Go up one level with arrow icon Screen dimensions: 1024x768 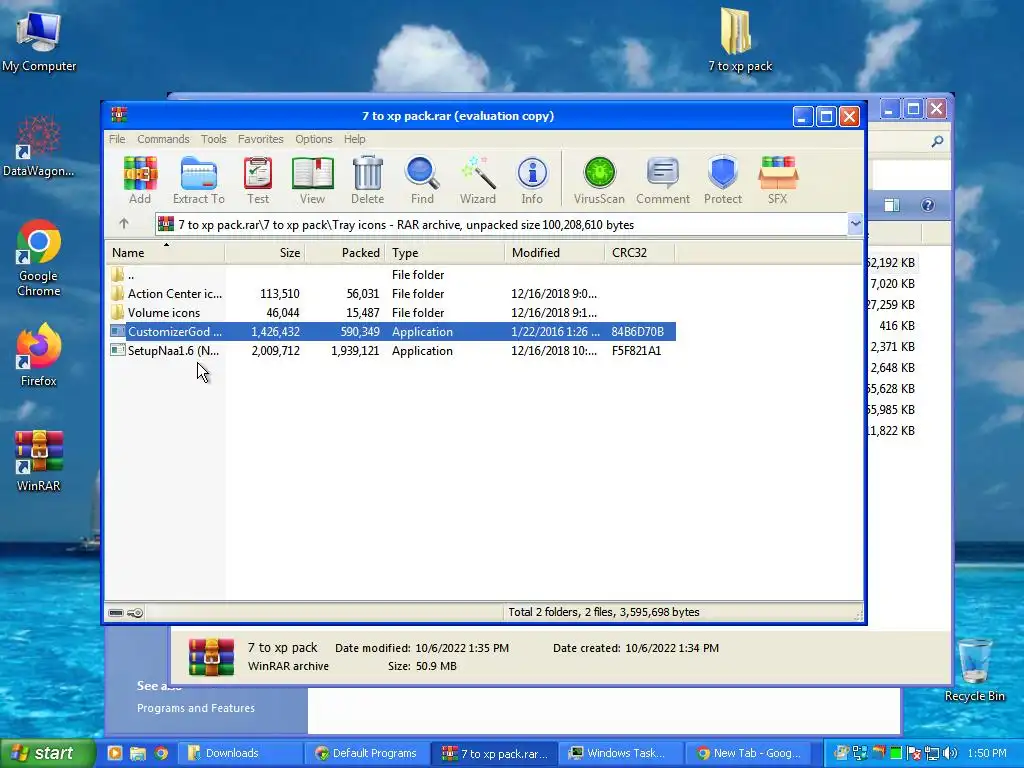click(x=124, y=224)
